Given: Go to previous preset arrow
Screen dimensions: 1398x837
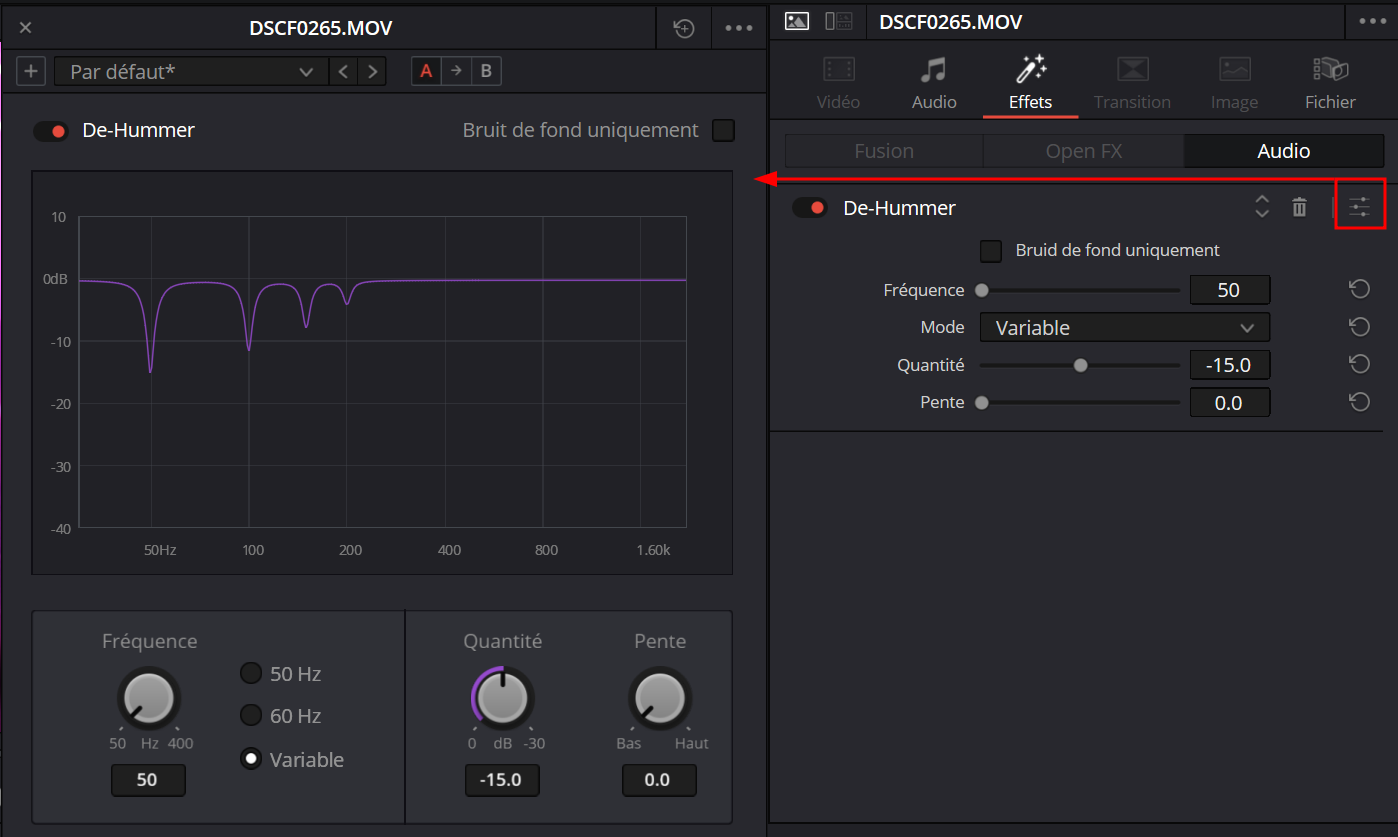Looking at the screenshot, I should point(343,71).
